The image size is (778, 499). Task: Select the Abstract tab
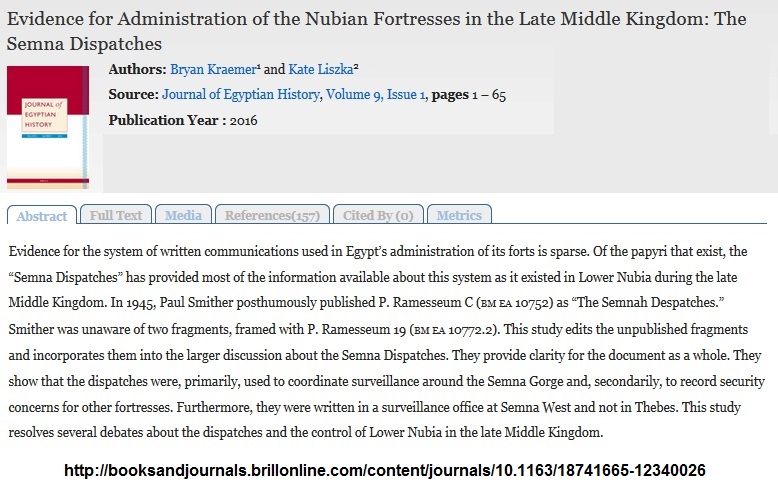(42, 216)
